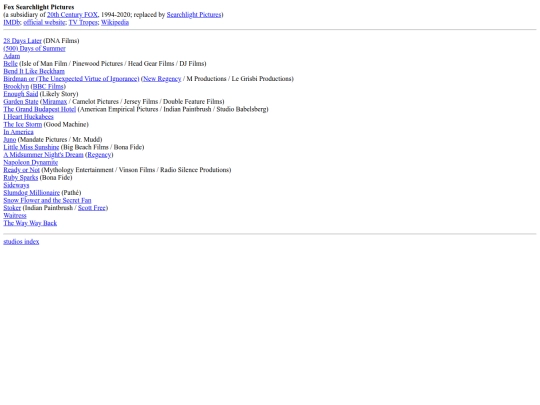Open the Ruby Sparks link

tap(21, 177)
